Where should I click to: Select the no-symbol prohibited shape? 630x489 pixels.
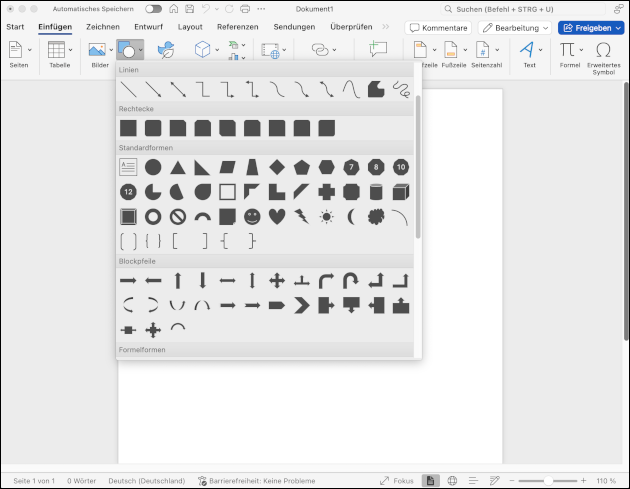click(x=178, y=217)
